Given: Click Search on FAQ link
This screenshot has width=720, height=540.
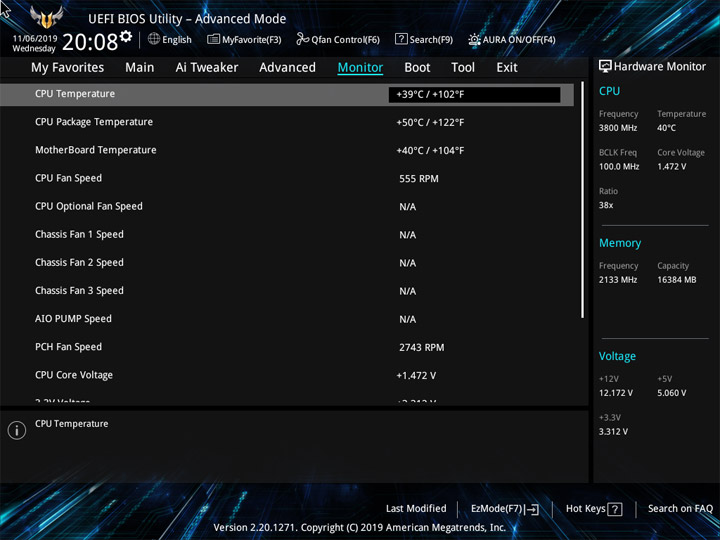Looking at the screenshot, I should pyautogui.click(x=680, y=508).
